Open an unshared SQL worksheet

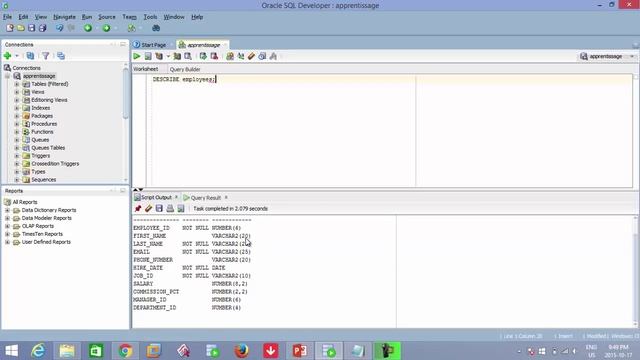tap(230, 56)
